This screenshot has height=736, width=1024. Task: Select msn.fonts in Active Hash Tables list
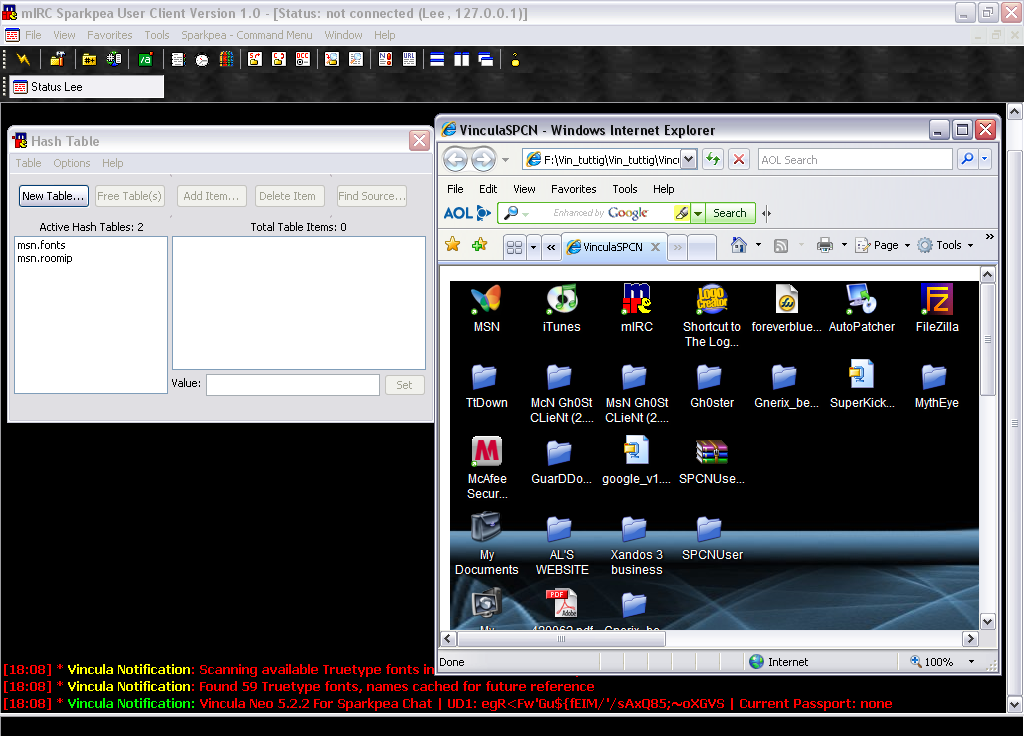[x=41, y=245]
